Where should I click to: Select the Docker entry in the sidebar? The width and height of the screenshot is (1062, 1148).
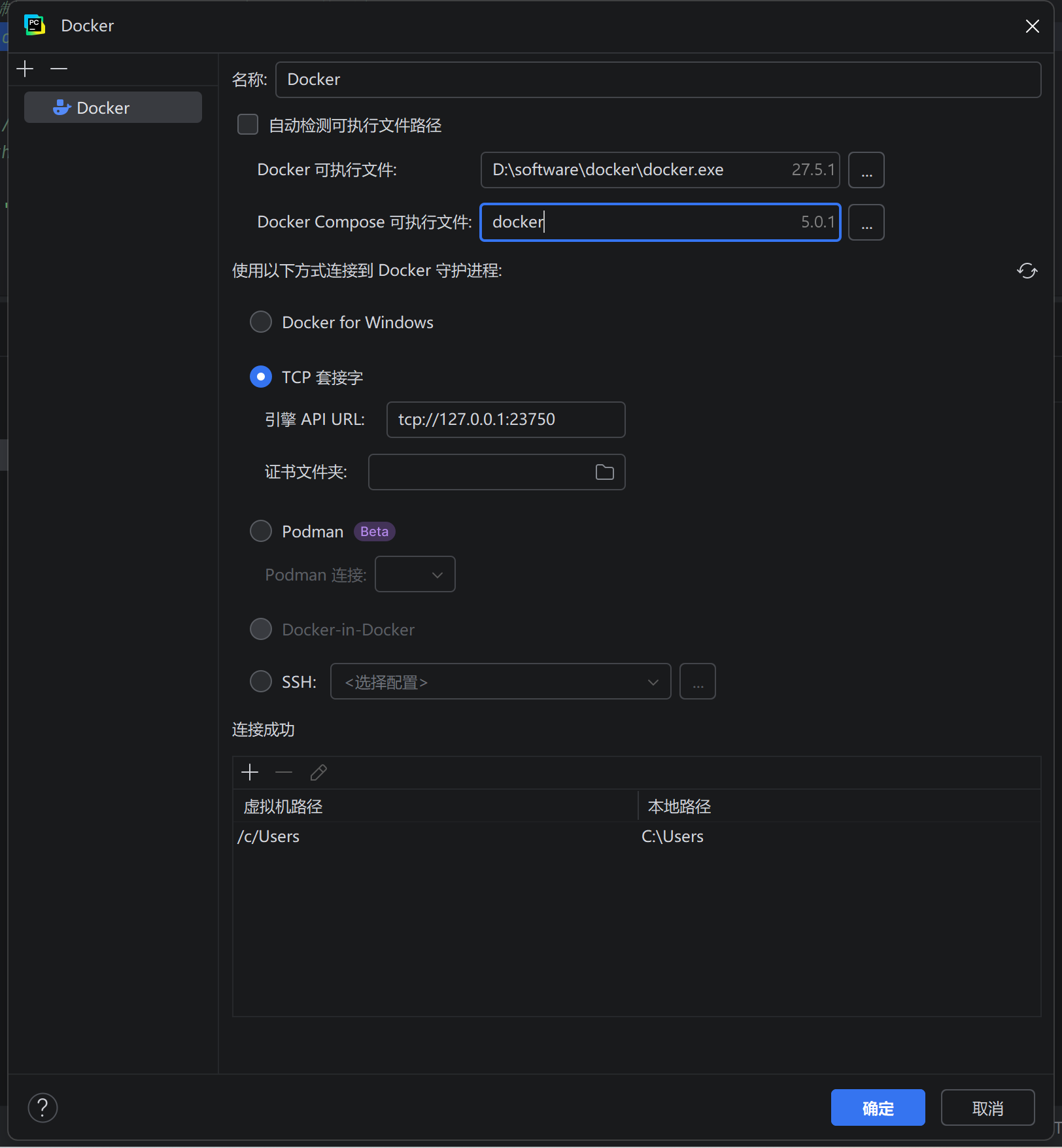click(113, 107)
